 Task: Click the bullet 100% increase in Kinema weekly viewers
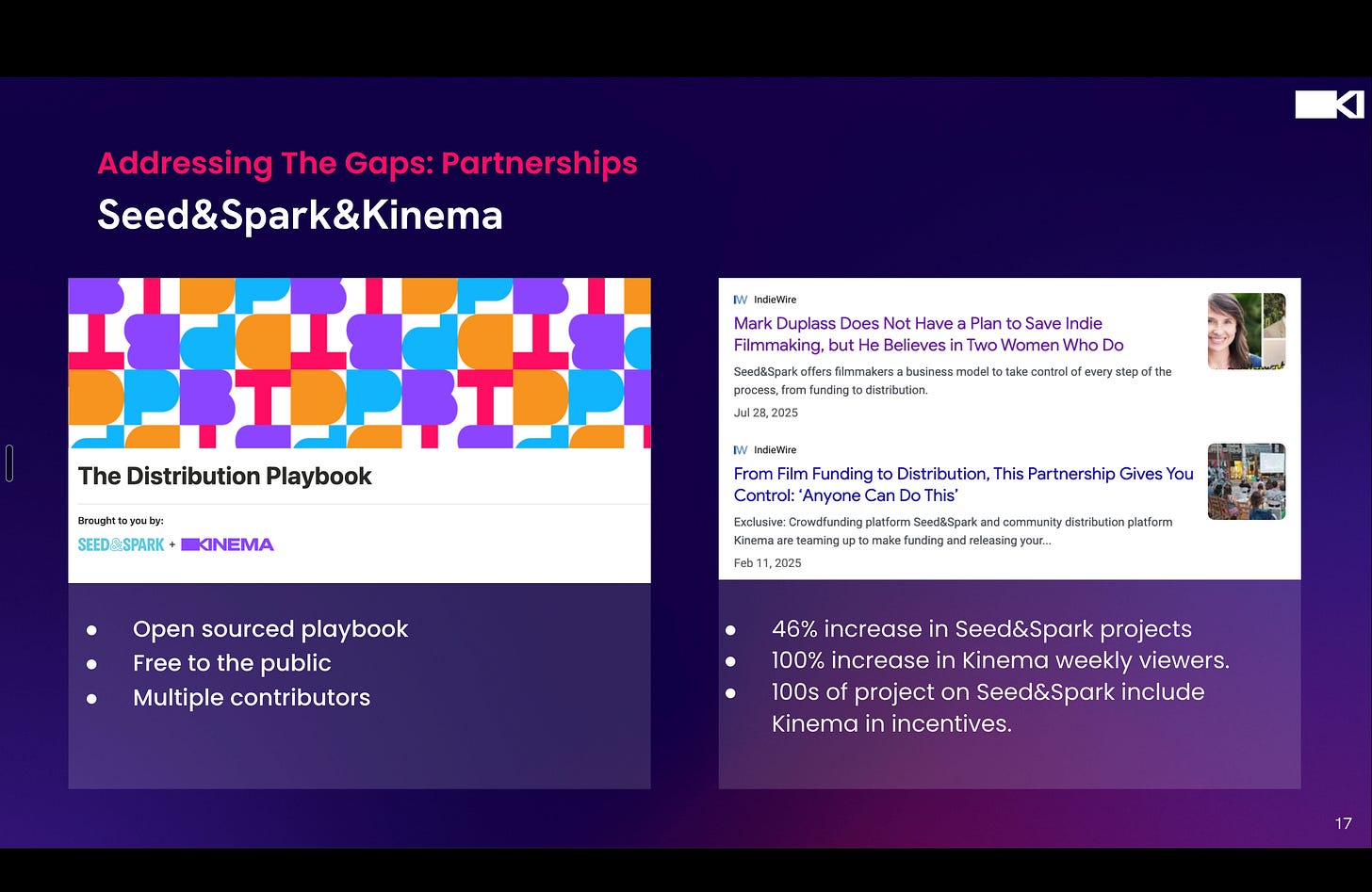click(x=1001, y=660)
